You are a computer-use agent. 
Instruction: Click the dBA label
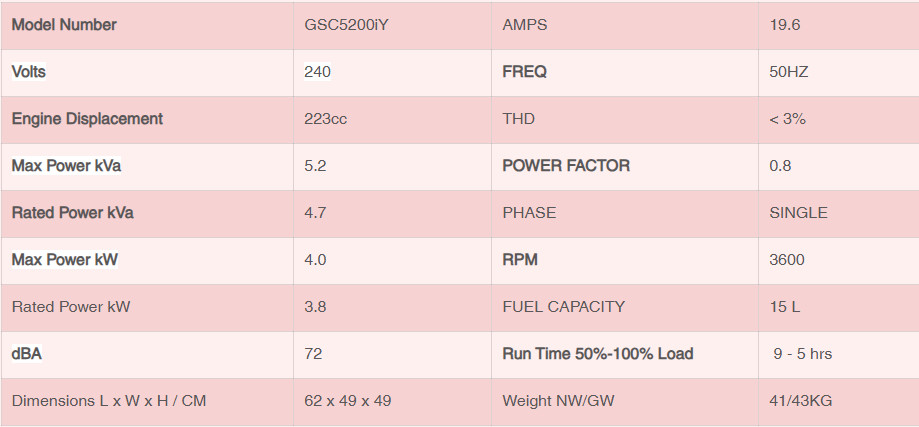(x=27, y=354)
